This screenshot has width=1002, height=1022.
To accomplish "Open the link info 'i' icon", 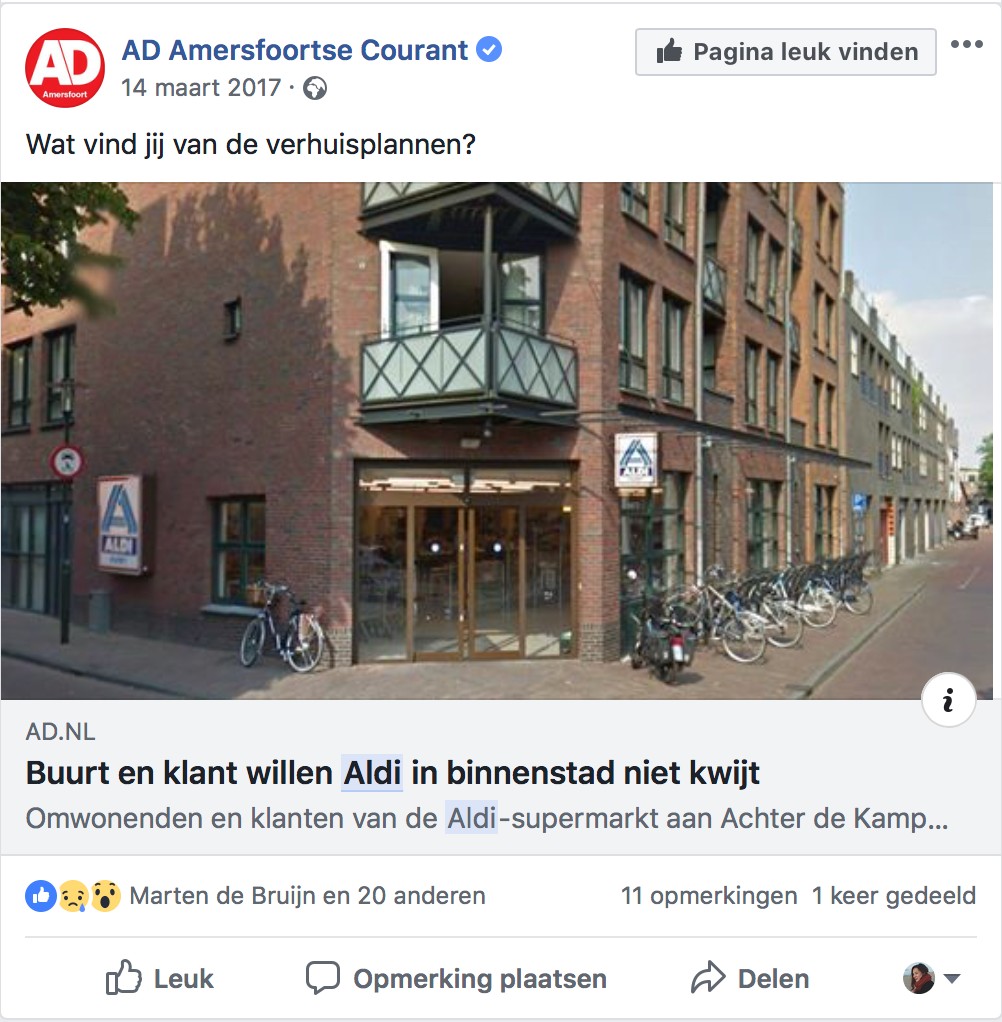I will [x=948, y=699].
